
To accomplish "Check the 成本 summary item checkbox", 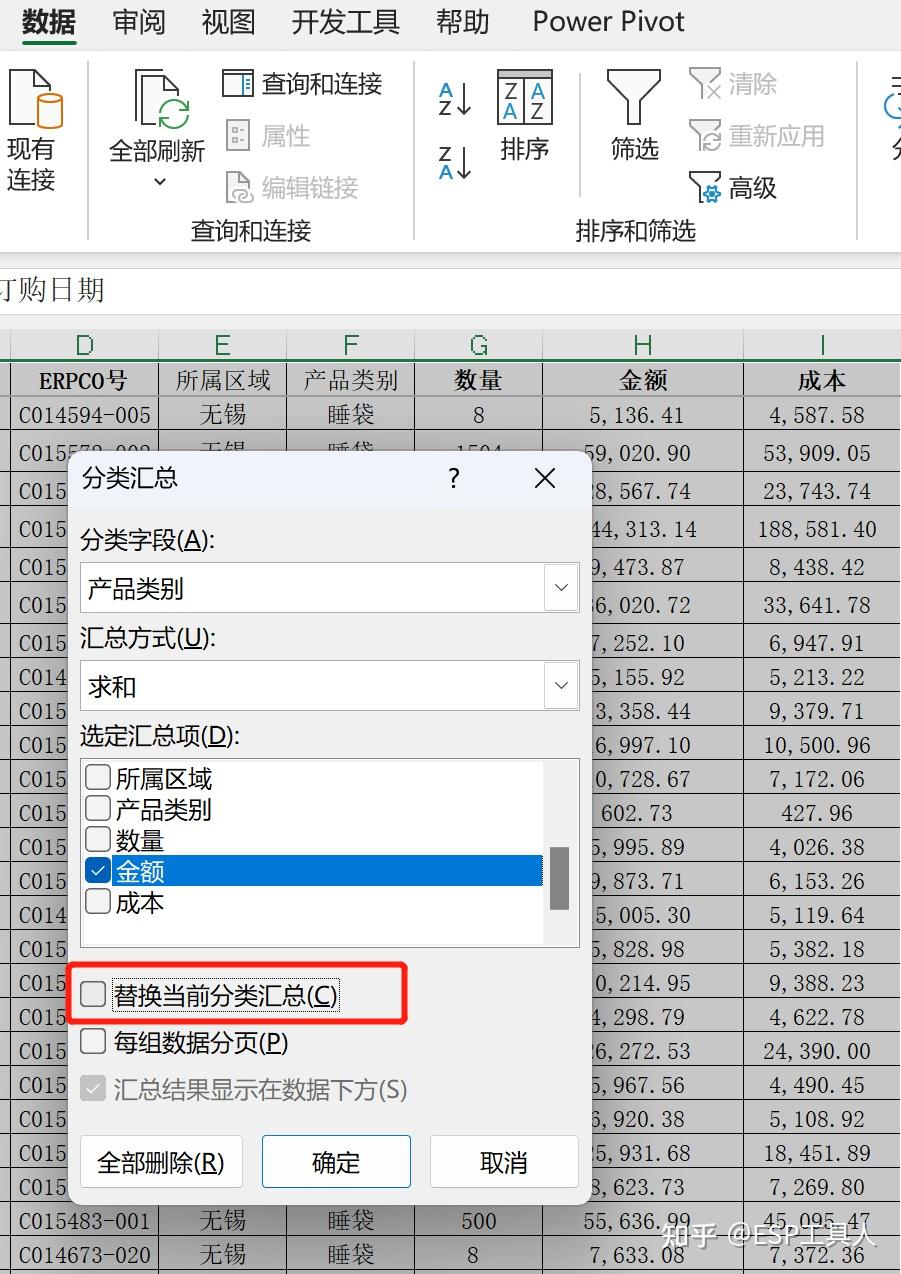I will pos(98,902).
